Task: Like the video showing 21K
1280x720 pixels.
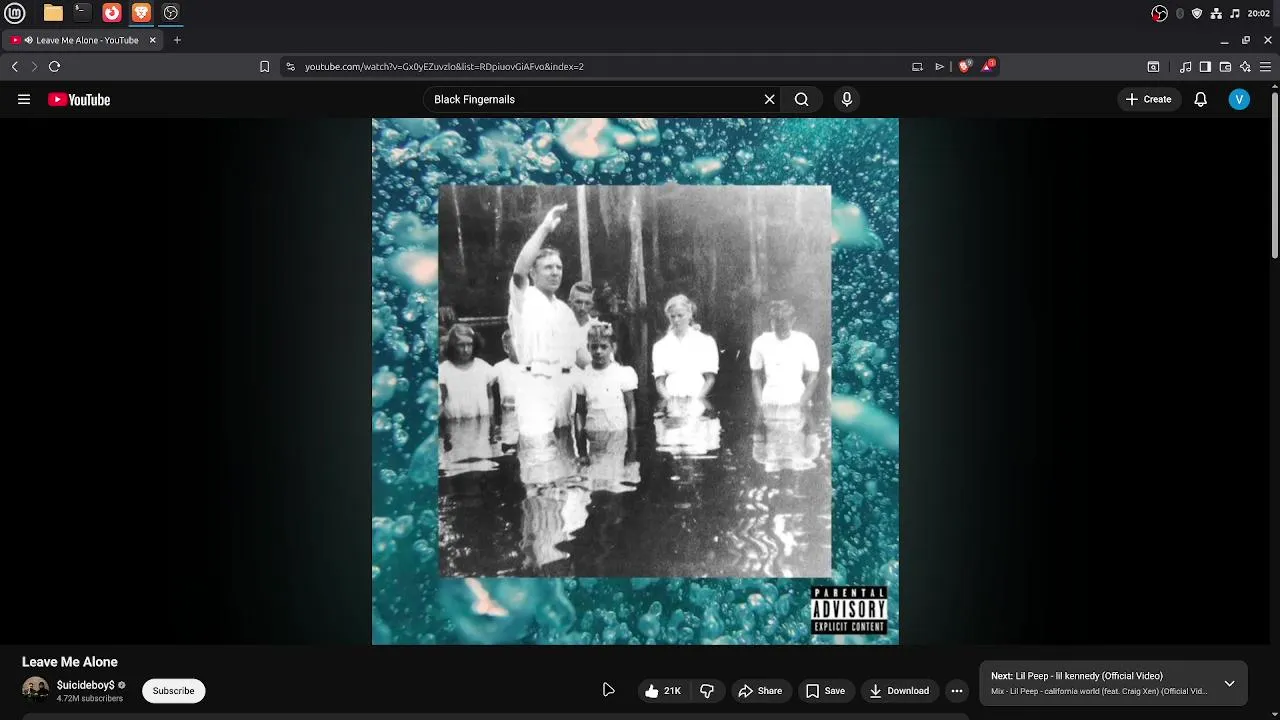Action: coord(663,691)
